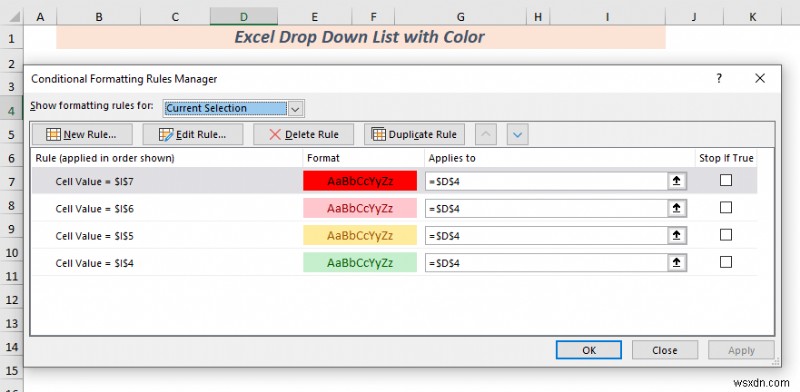
Task: Enable Stop If True for $I$4 rule
Action: [726, 262]
